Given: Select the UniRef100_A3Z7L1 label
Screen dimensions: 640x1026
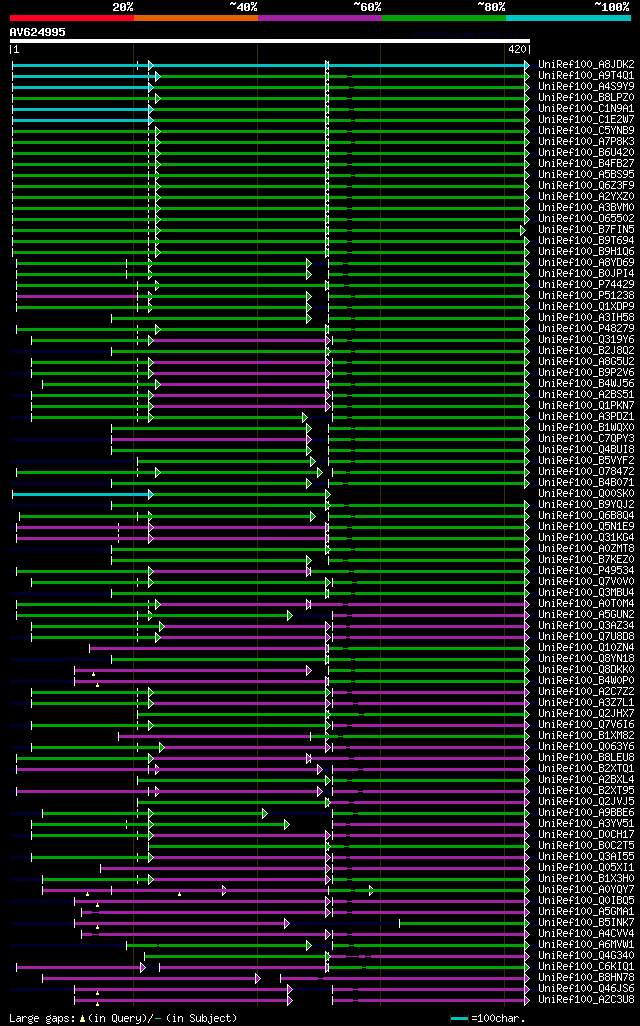Looking at the screenshot, I should coord(586,703).
